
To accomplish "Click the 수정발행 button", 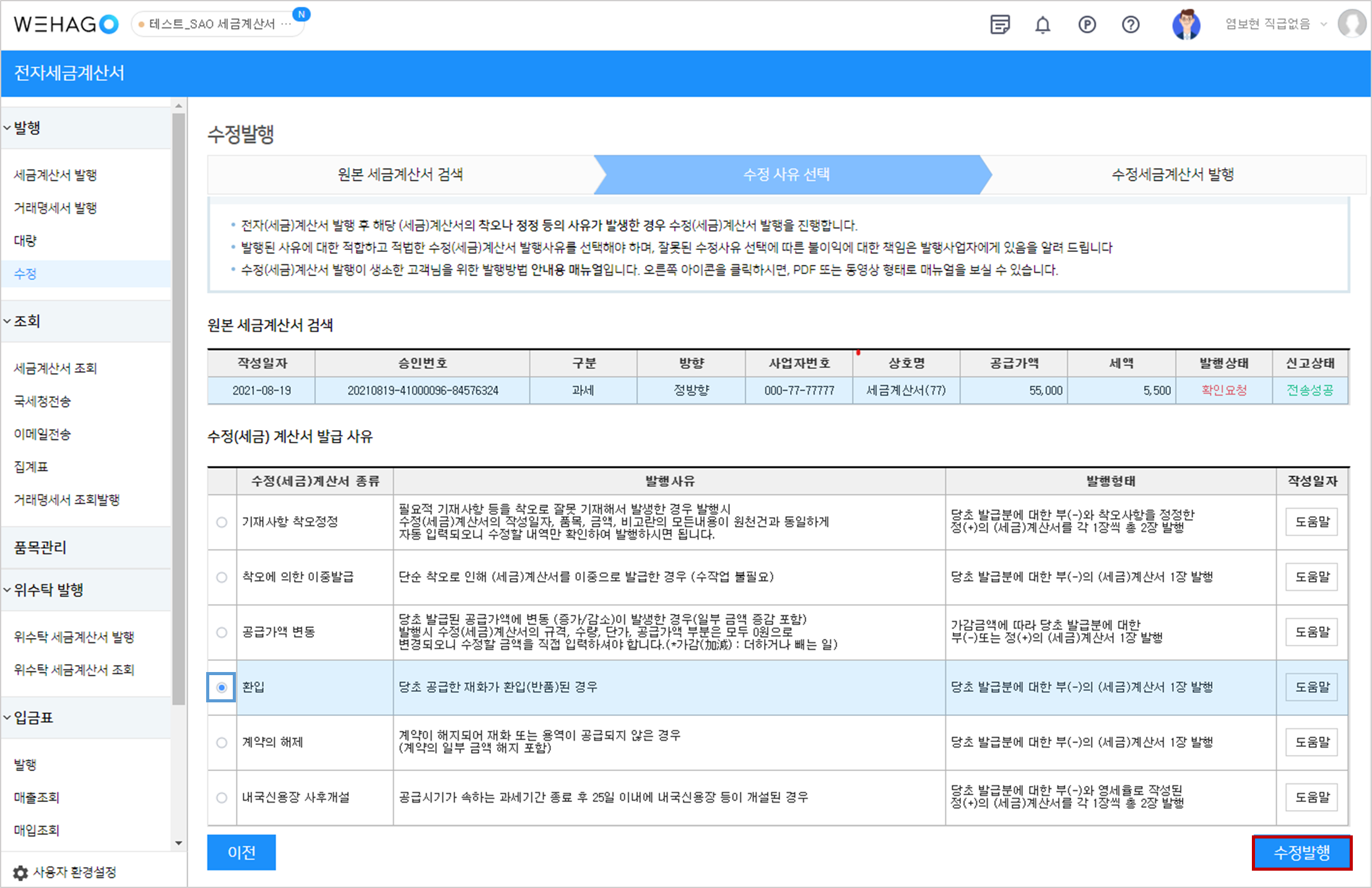I will (x=1301, y=853).
